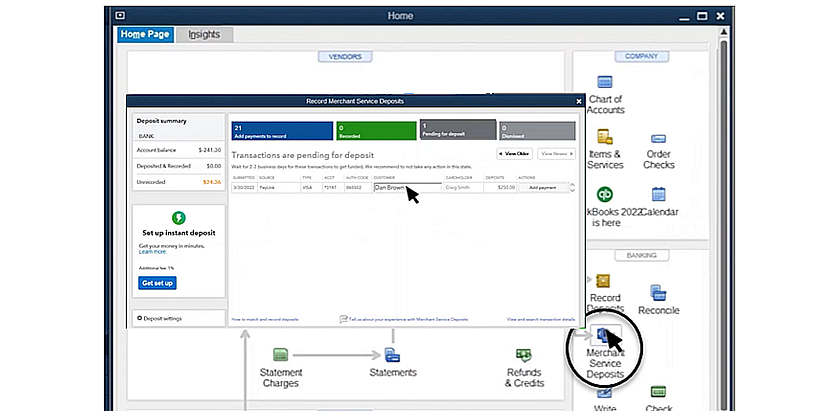Open the Chart of Accounts icon
Screen dimensions: 840x411
click(605, 83)
